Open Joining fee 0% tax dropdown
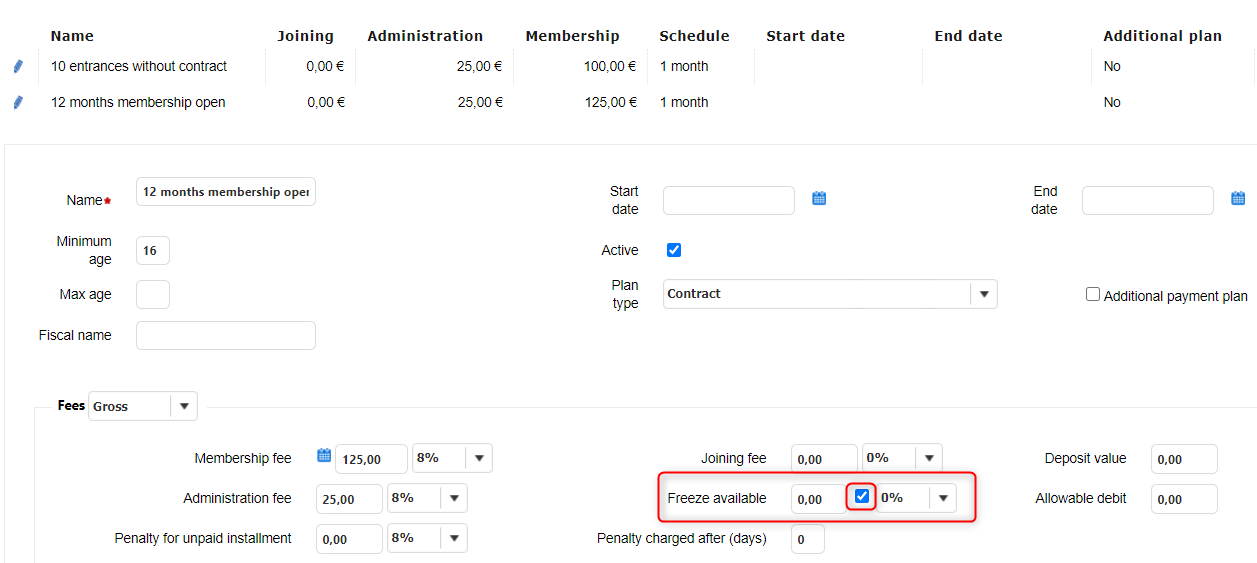Screen dimensions: 1257x563 [x=929, y=458]
